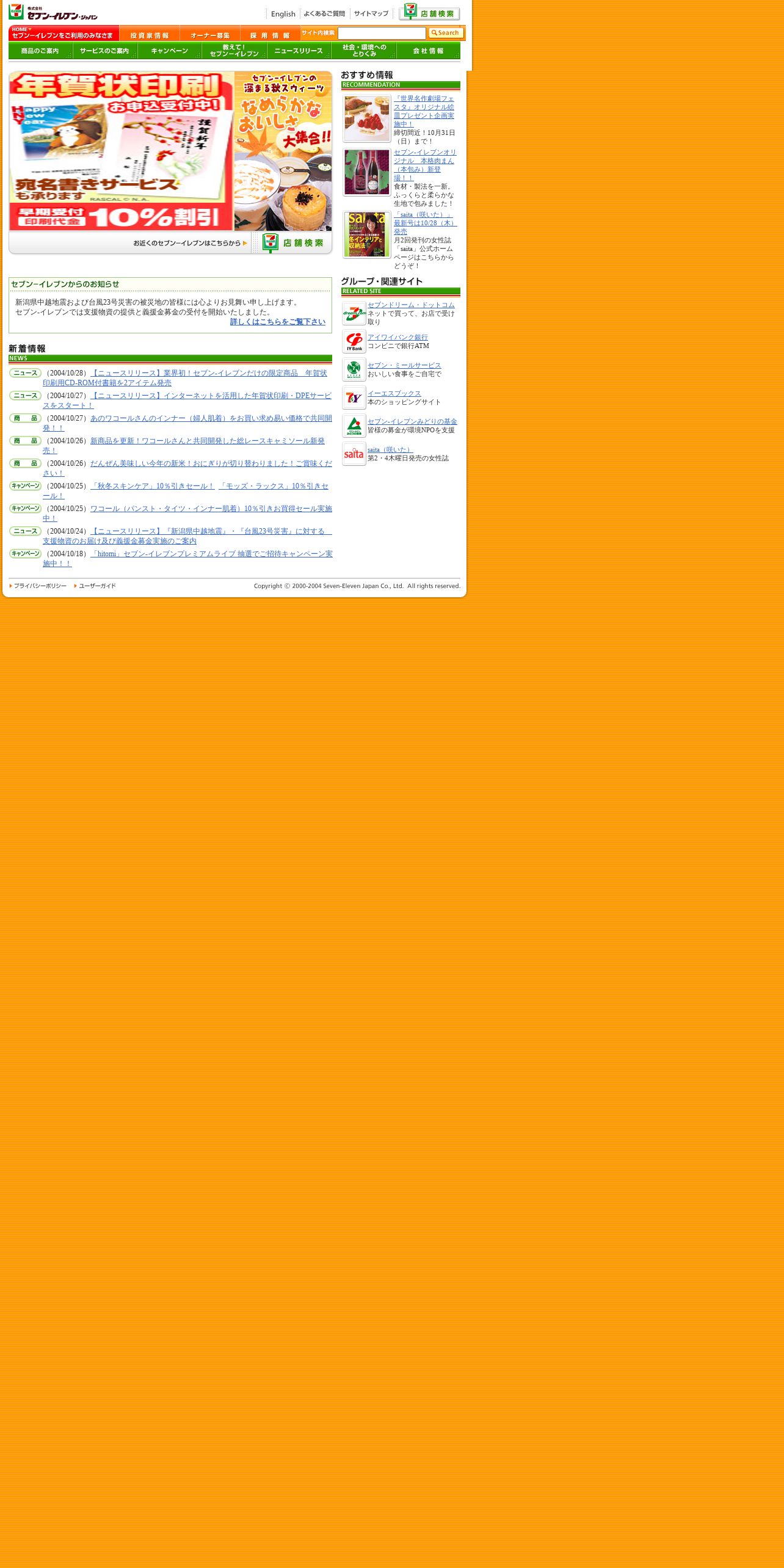Open the 世界名作劇場フェスタ recommendation link
This screenshot has width=784, height=1568.
click(424, 111)
